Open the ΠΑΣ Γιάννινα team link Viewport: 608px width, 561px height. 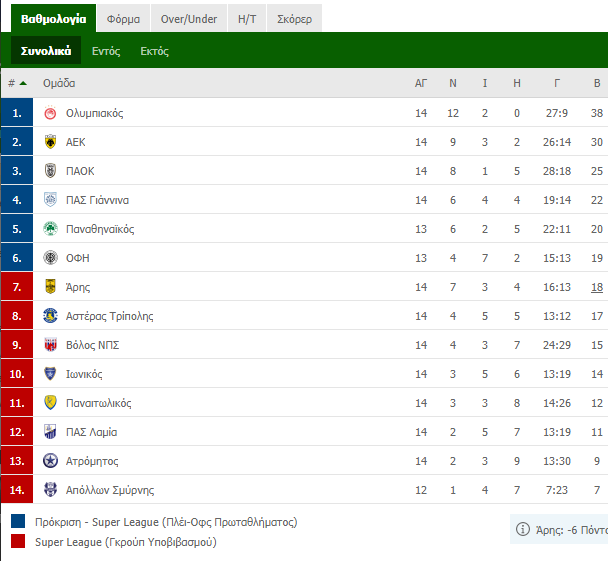point(97,200)
